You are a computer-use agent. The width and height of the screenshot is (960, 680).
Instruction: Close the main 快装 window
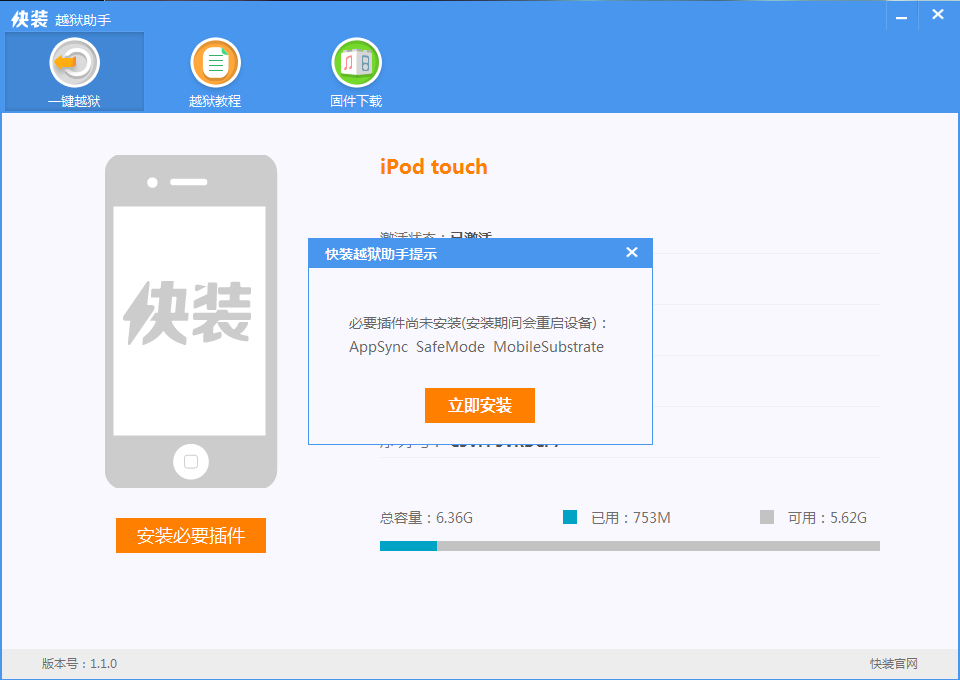coord(937,15)
